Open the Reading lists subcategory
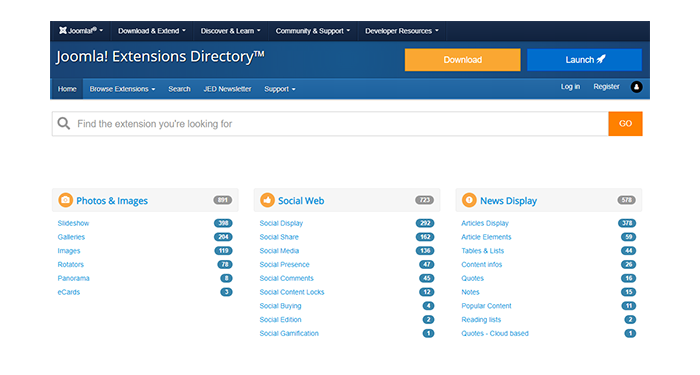The width and height of the screenshot is (700, 375). (x=481, y=320)
